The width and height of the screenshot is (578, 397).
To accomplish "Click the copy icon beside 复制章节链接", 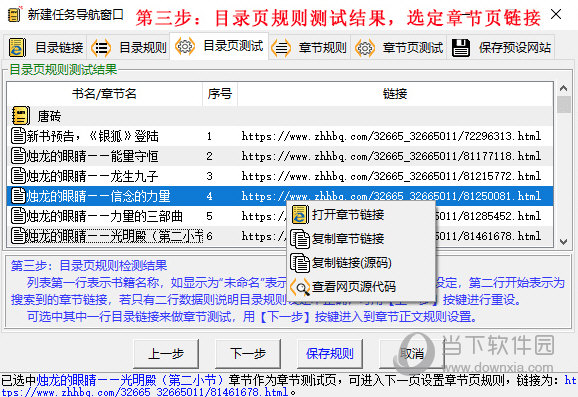I will pos(300,238).
